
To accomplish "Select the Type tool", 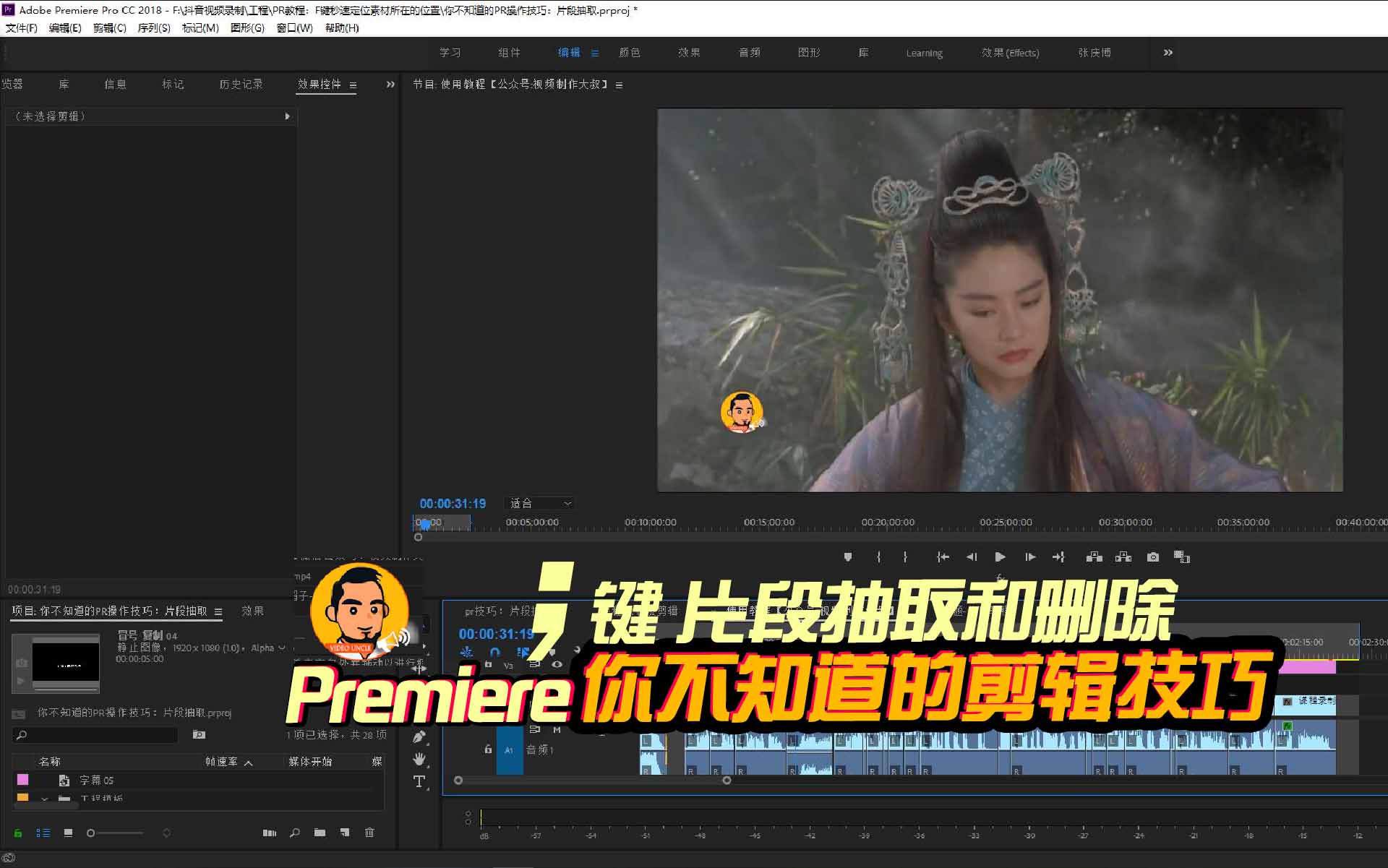I will pyautogui.click(x=419, y=781).
